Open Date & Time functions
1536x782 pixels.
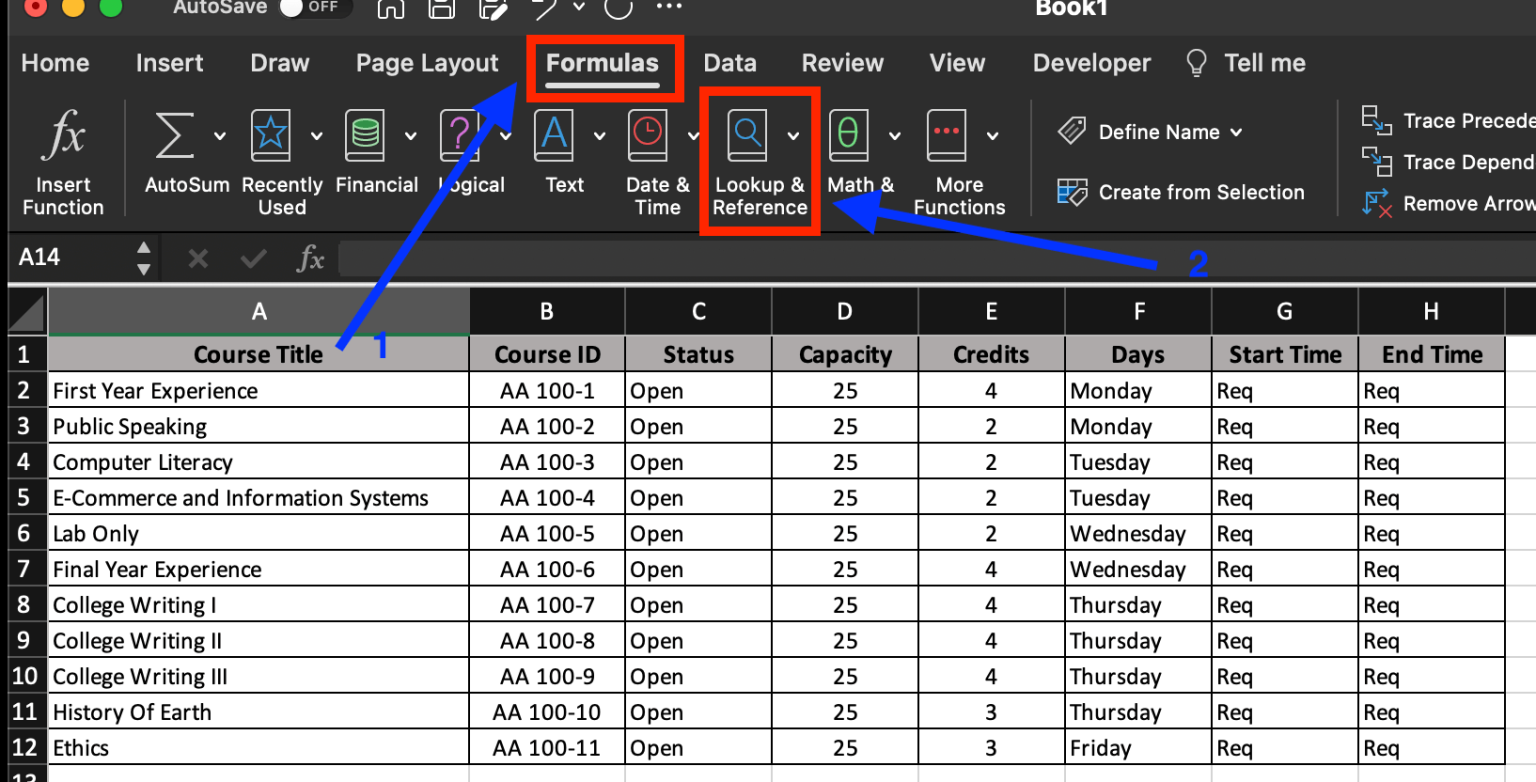(647, 135)
